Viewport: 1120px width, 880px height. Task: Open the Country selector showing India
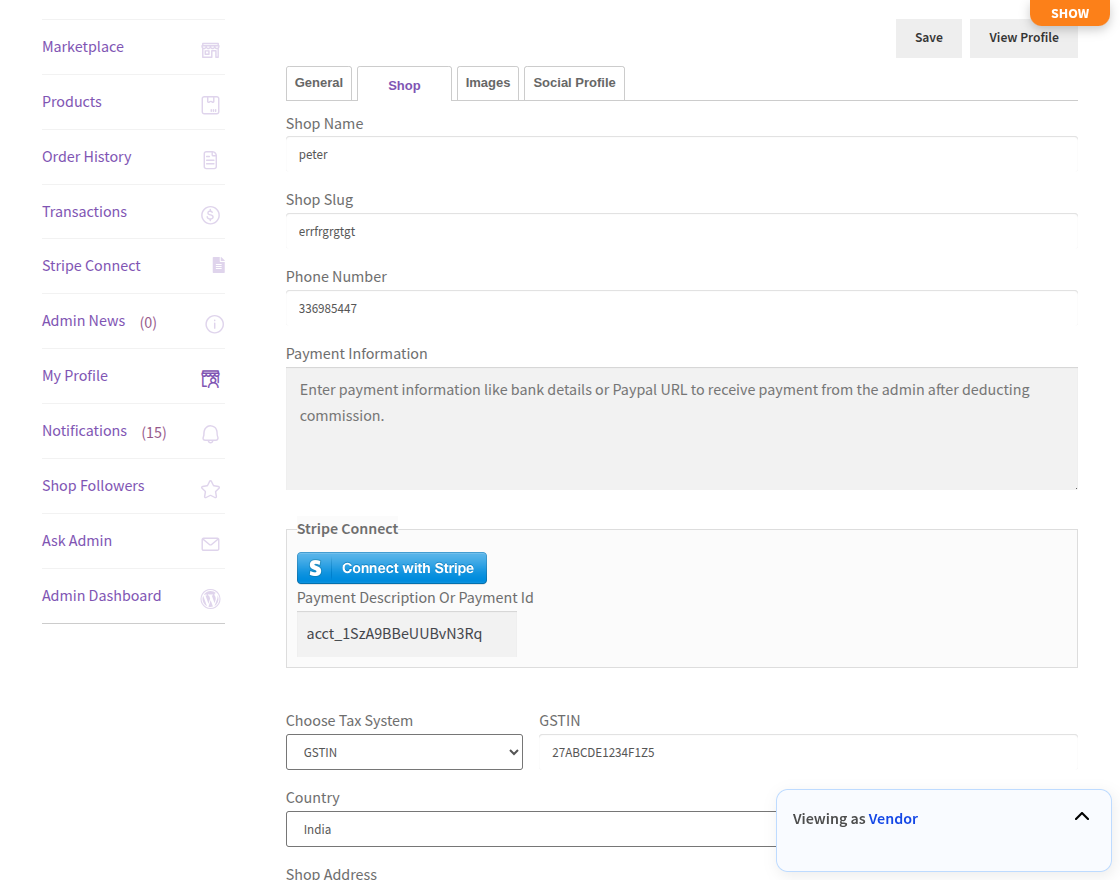(x=530, y=829)
